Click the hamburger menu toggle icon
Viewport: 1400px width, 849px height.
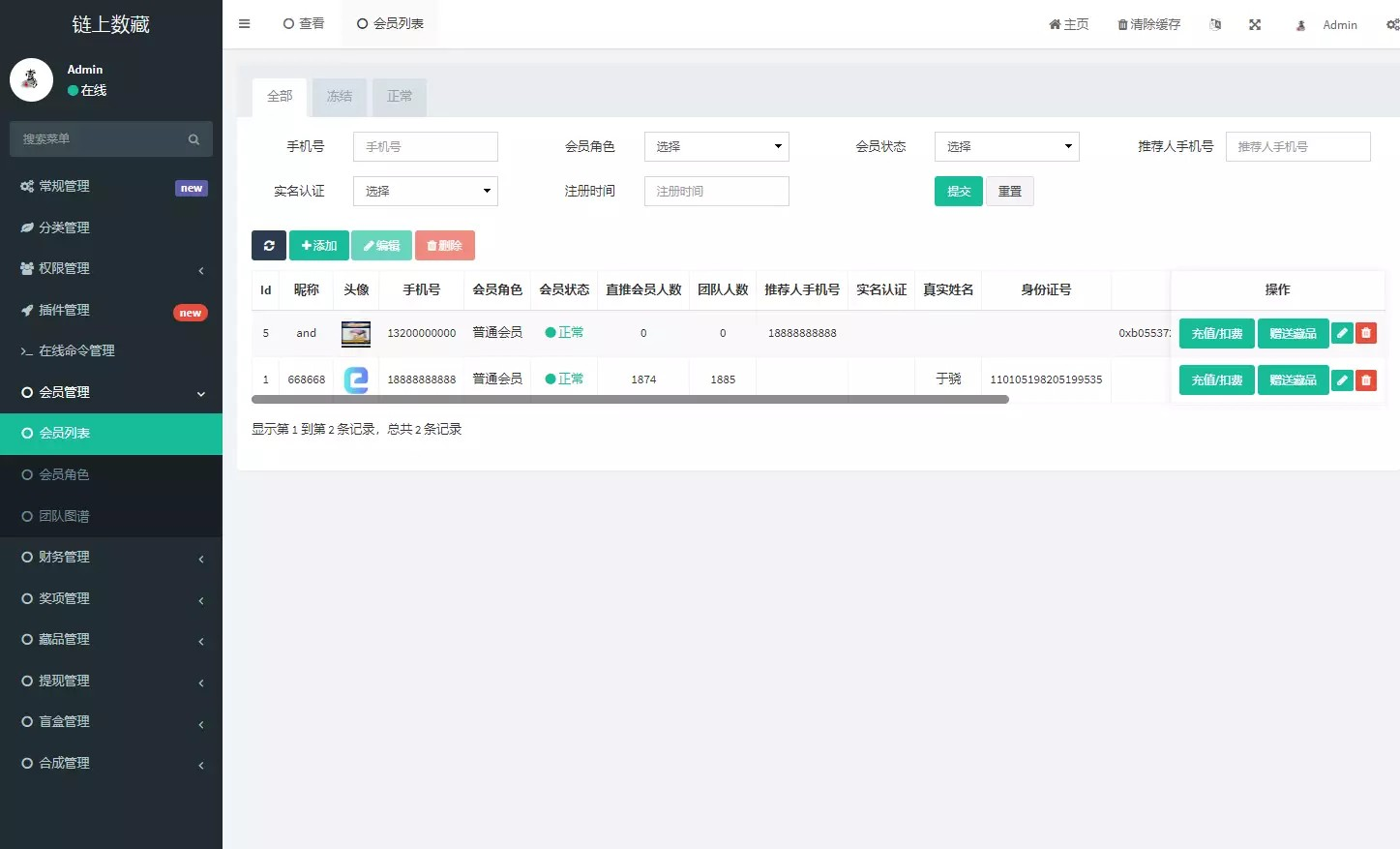pyautogui.click(x=244, y=24)
